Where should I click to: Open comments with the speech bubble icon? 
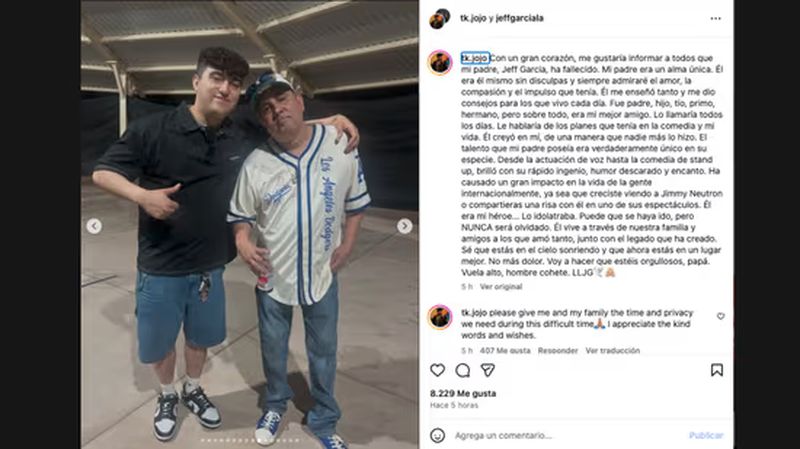[462, 370]
